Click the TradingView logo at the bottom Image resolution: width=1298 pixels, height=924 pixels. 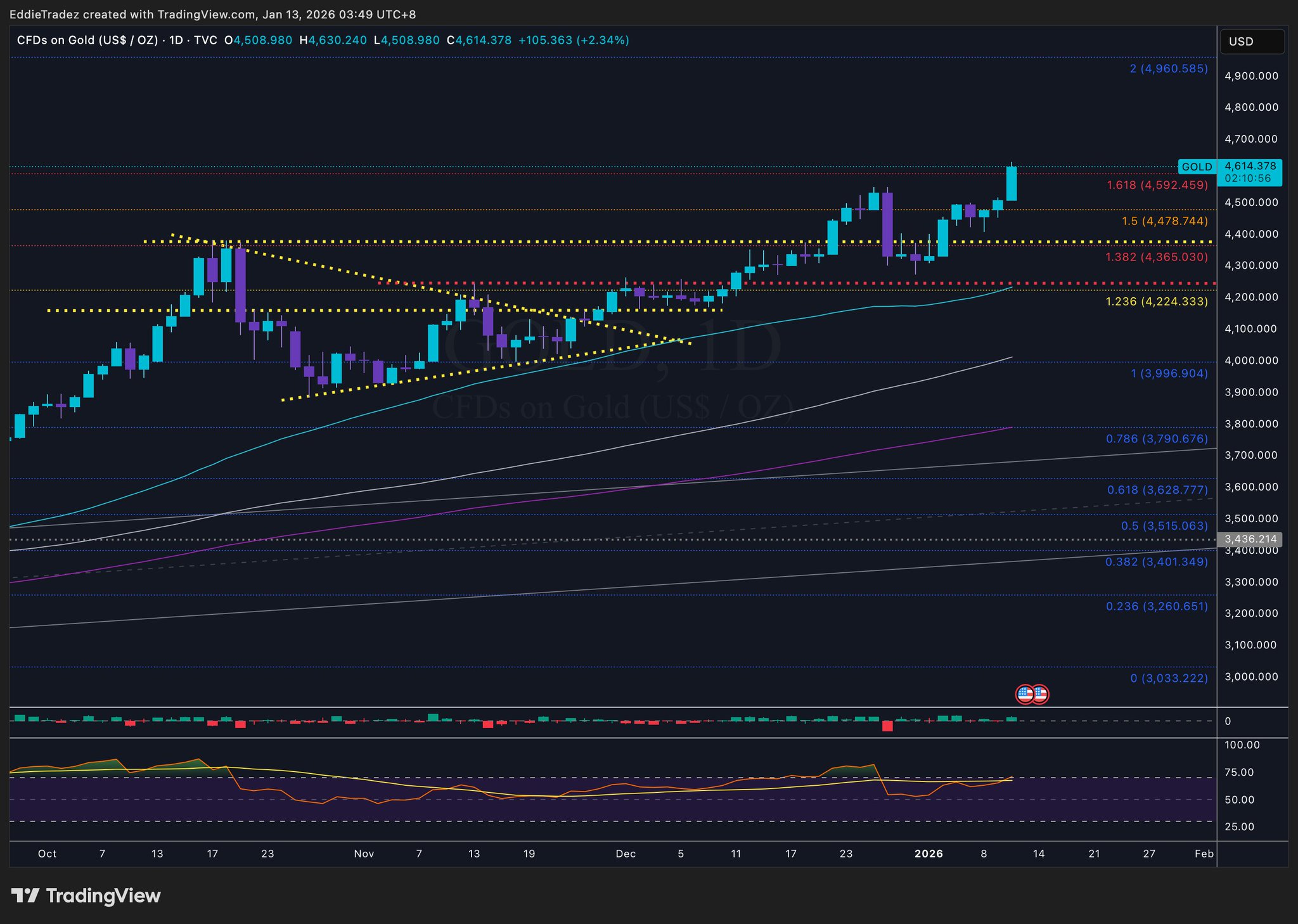click(x=86, y=895)
